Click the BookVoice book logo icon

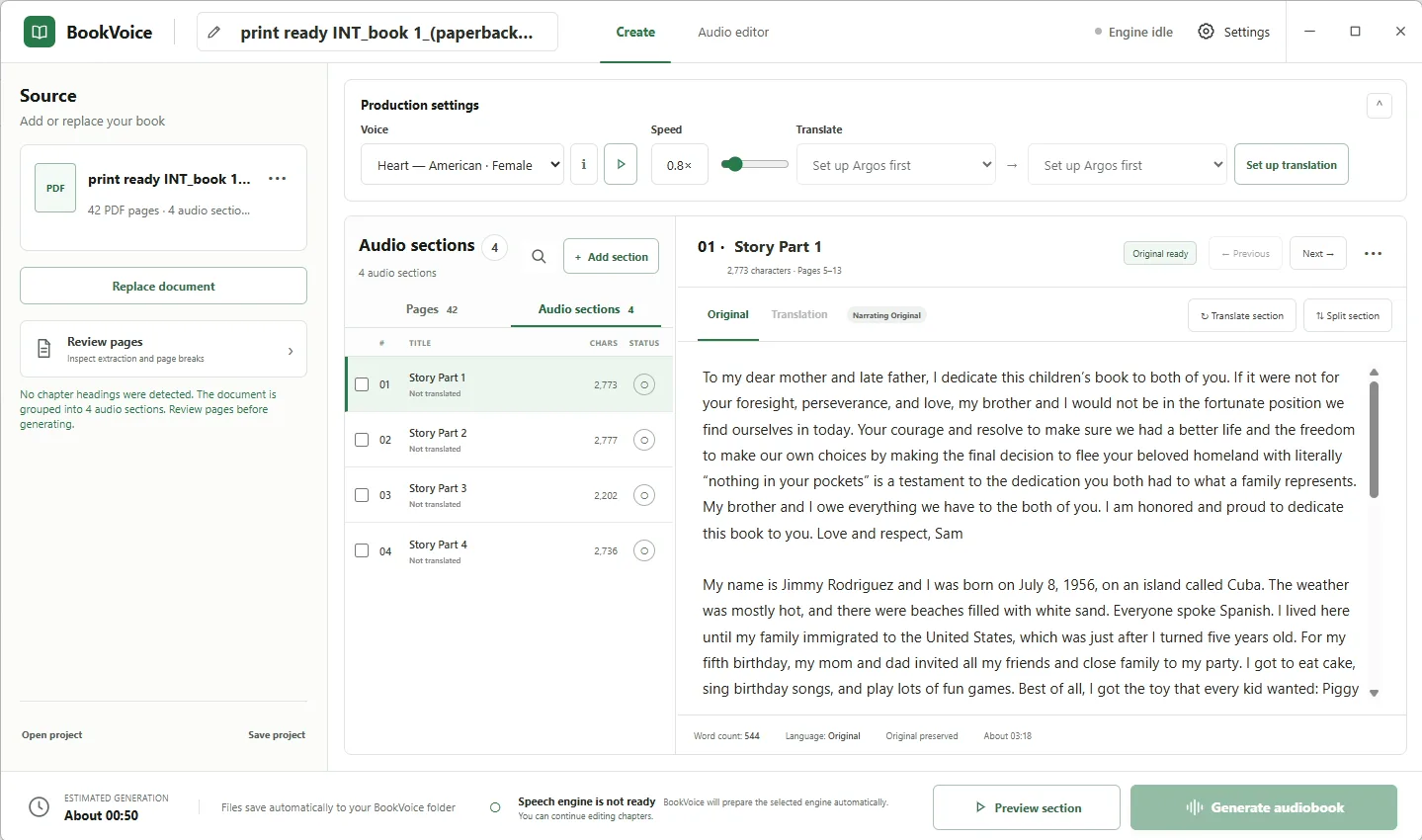click(40, 32)
